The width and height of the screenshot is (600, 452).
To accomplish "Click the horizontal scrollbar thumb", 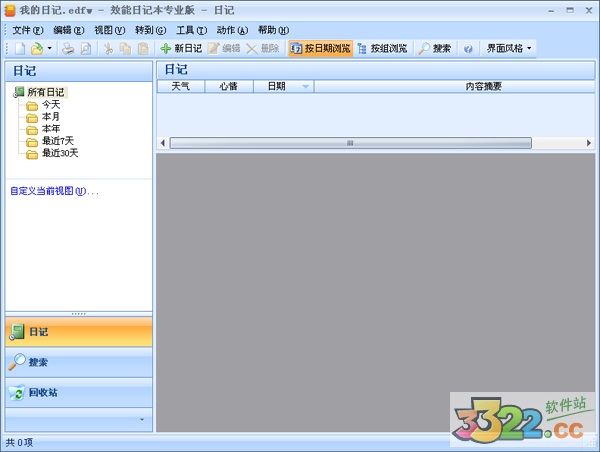I will (351, 143).
